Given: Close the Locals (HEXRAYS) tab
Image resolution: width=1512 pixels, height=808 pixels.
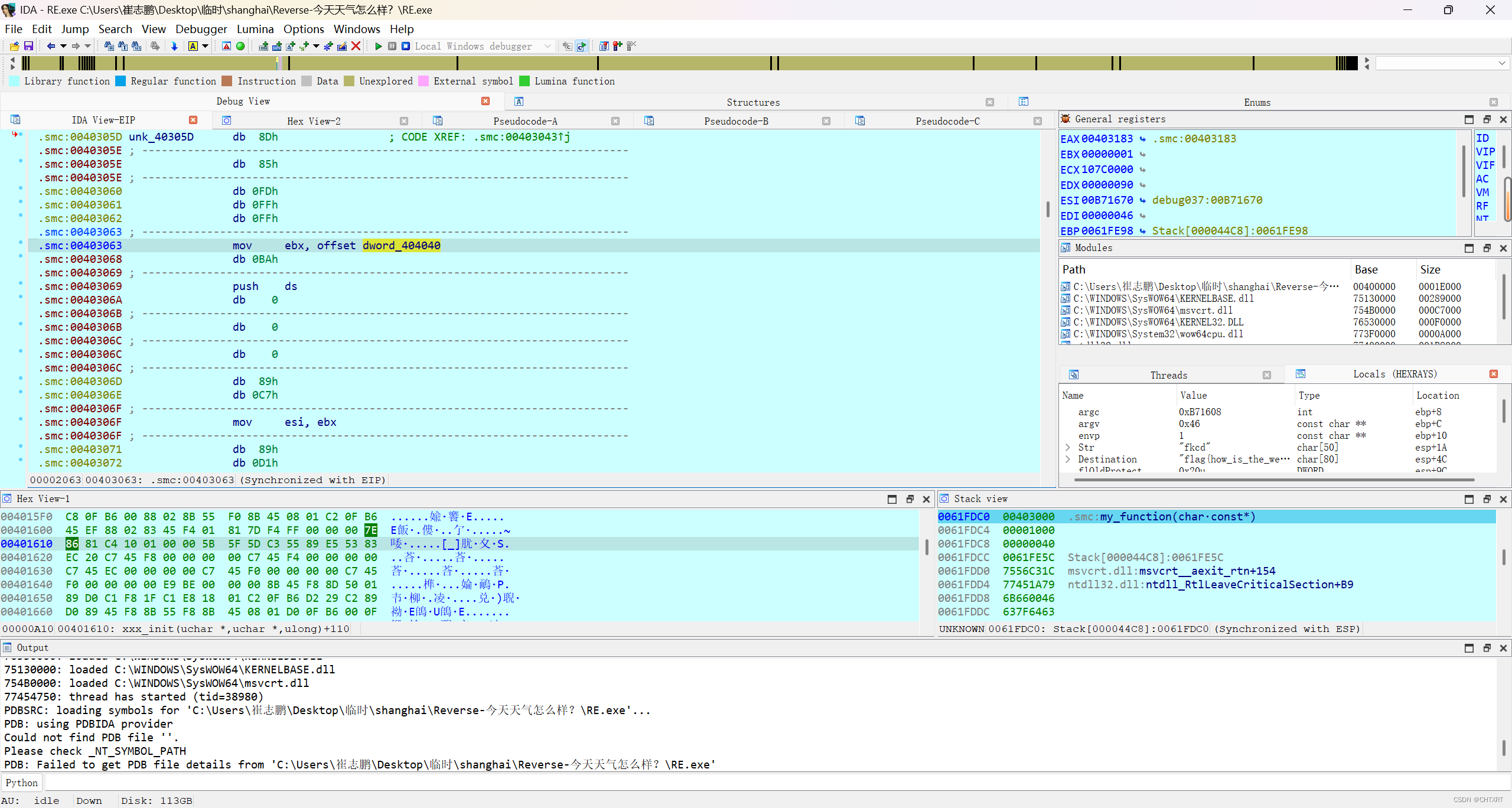Looking at the screenshot, I should (1494, 374).
